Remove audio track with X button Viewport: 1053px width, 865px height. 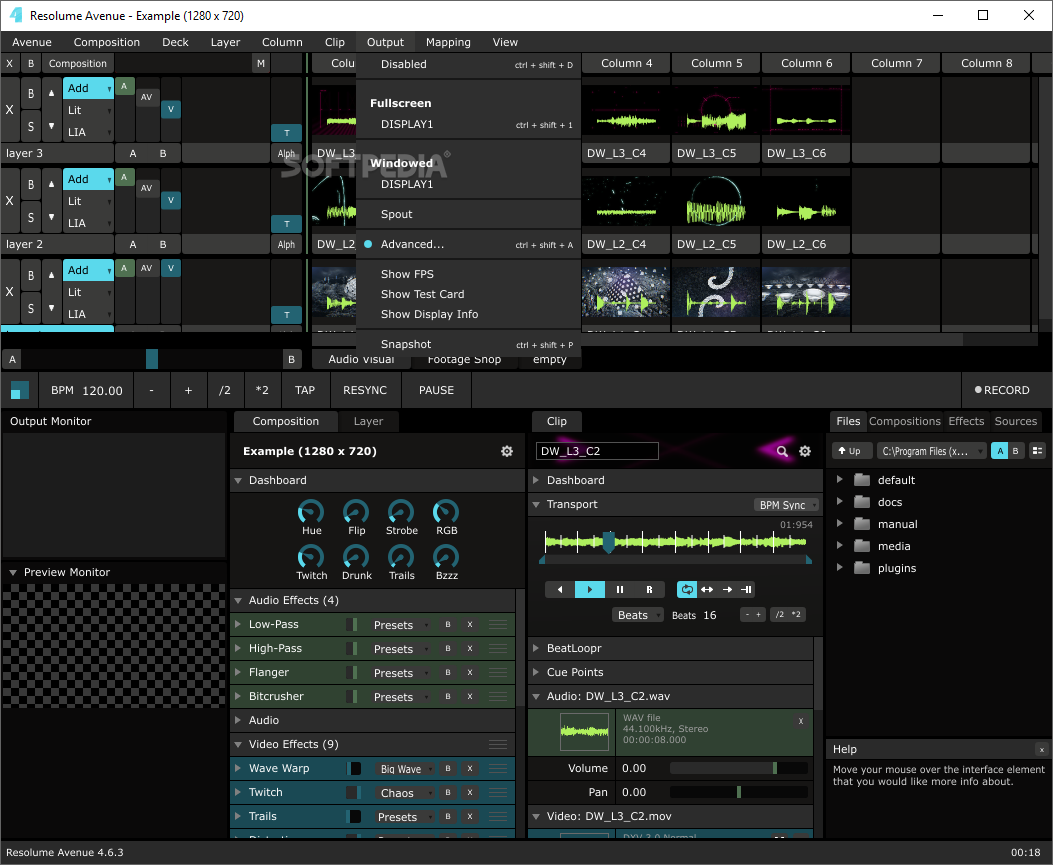pos(800,721)
